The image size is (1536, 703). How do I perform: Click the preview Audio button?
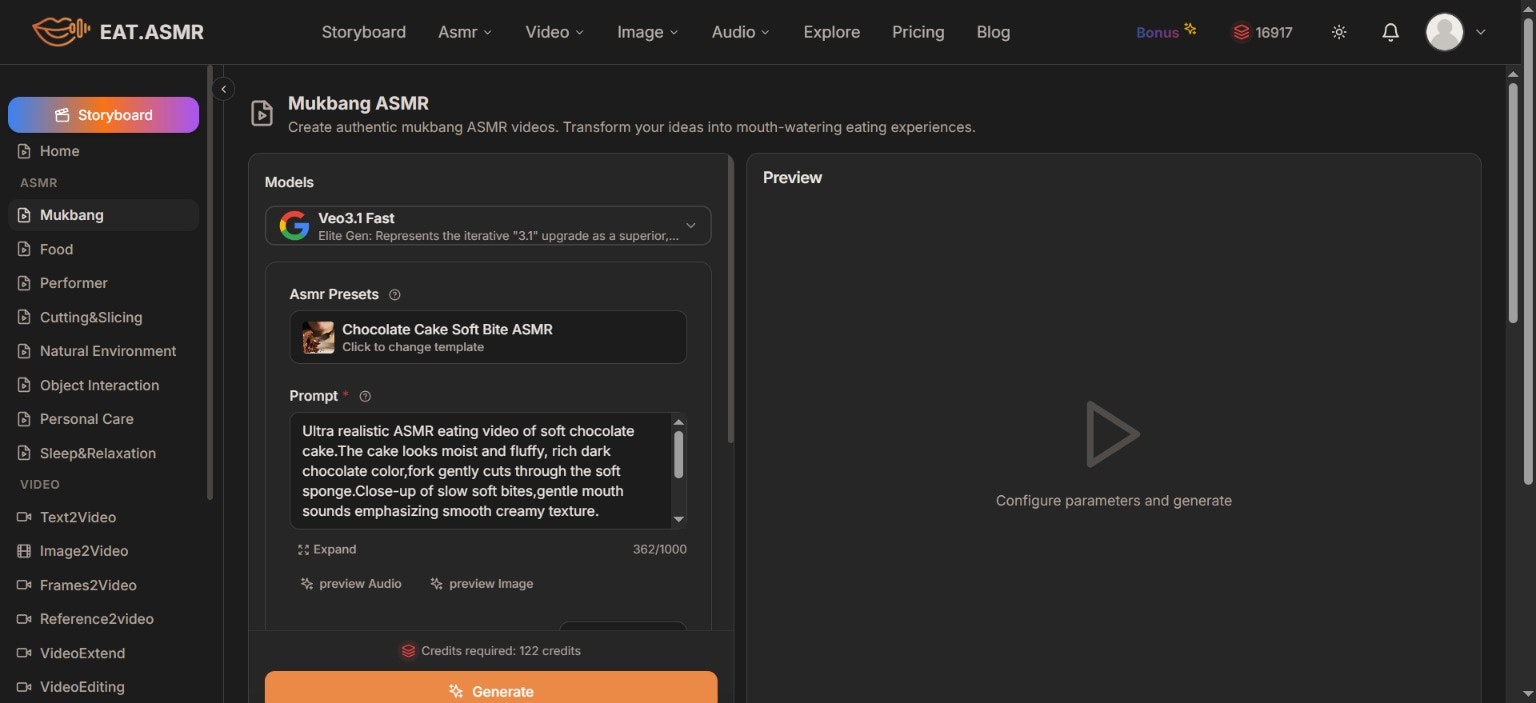pyautogui.click(x=351, y=584)
